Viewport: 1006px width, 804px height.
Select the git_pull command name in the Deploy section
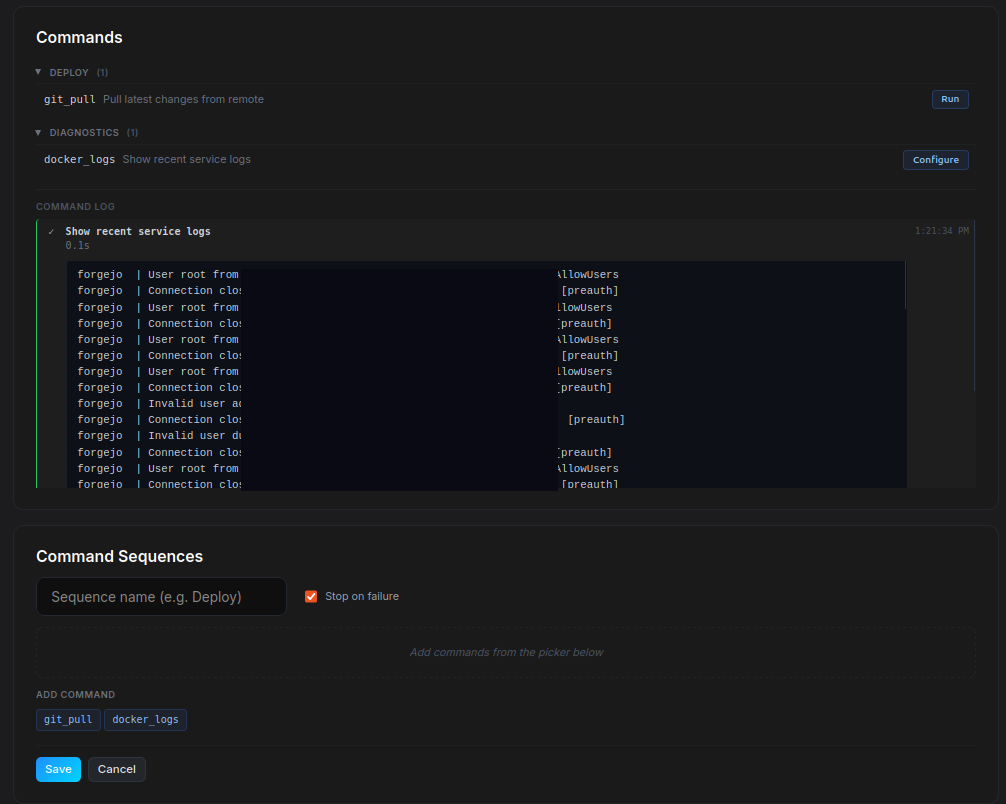69,99
